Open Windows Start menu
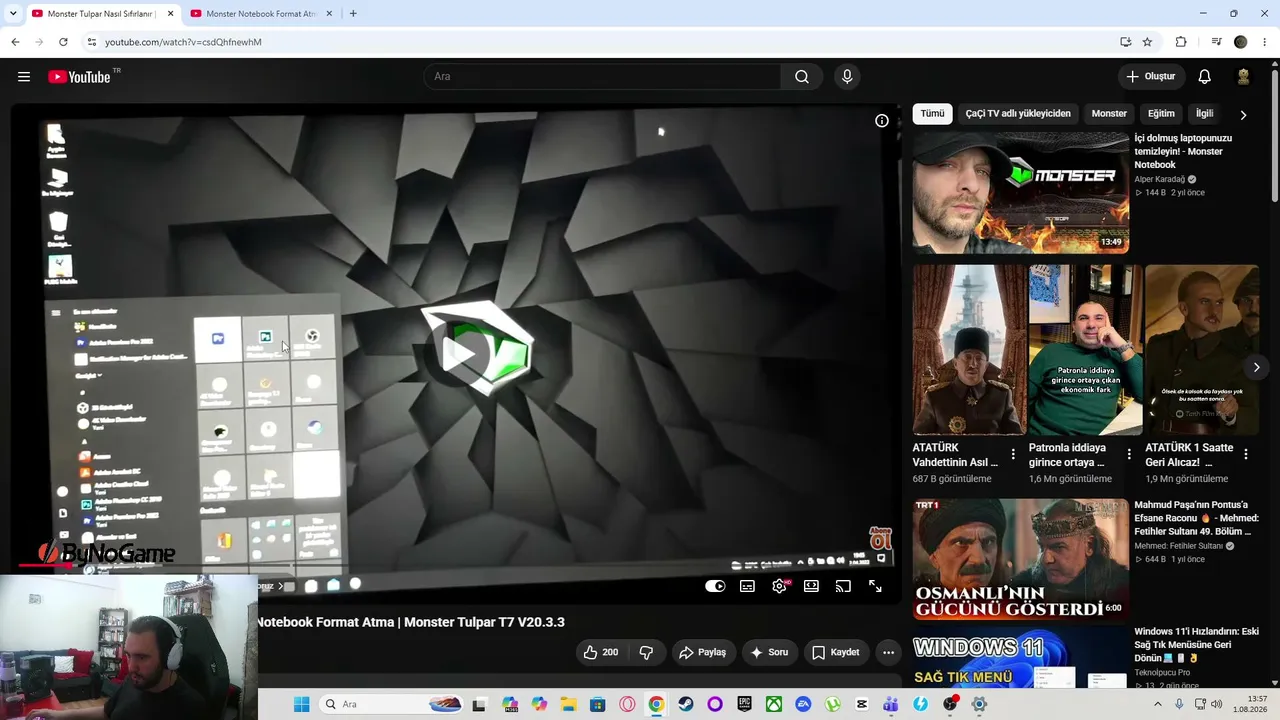The height and width of the screenshot is (720, 1280). [x=301, y=704]
